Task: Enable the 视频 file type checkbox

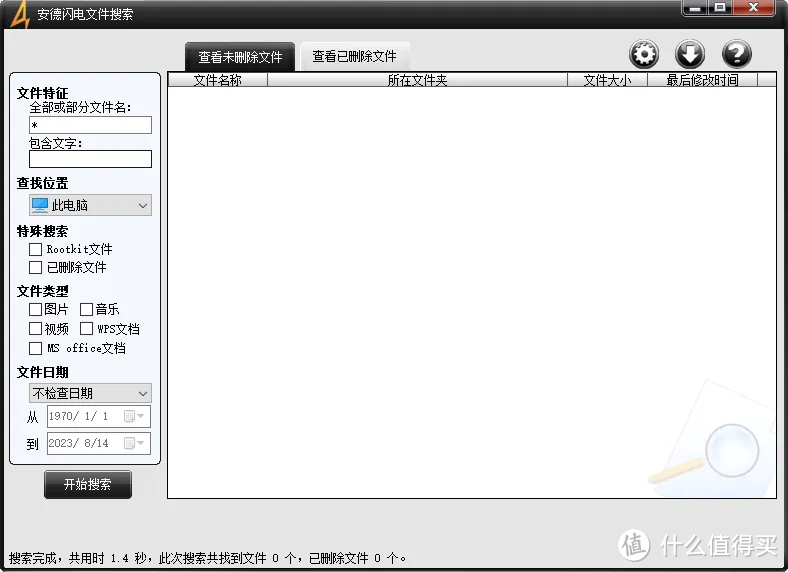Action: pyautogui.click(x=35, y=329)
